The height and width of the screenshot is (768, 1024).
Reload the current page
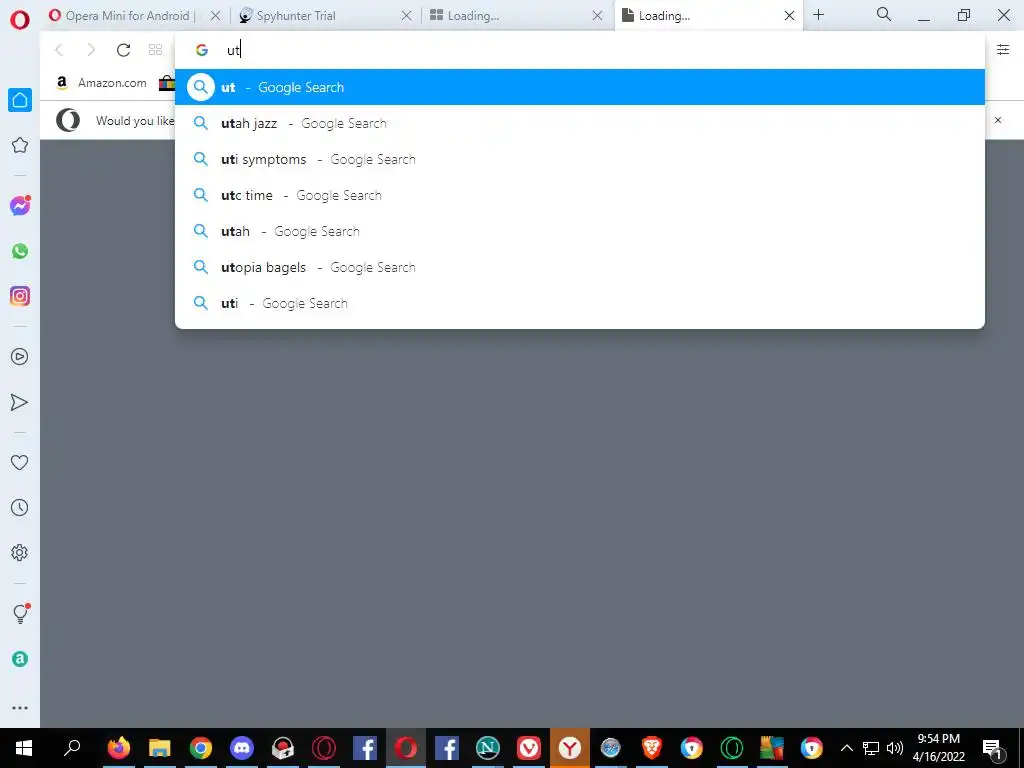[123, 50]
